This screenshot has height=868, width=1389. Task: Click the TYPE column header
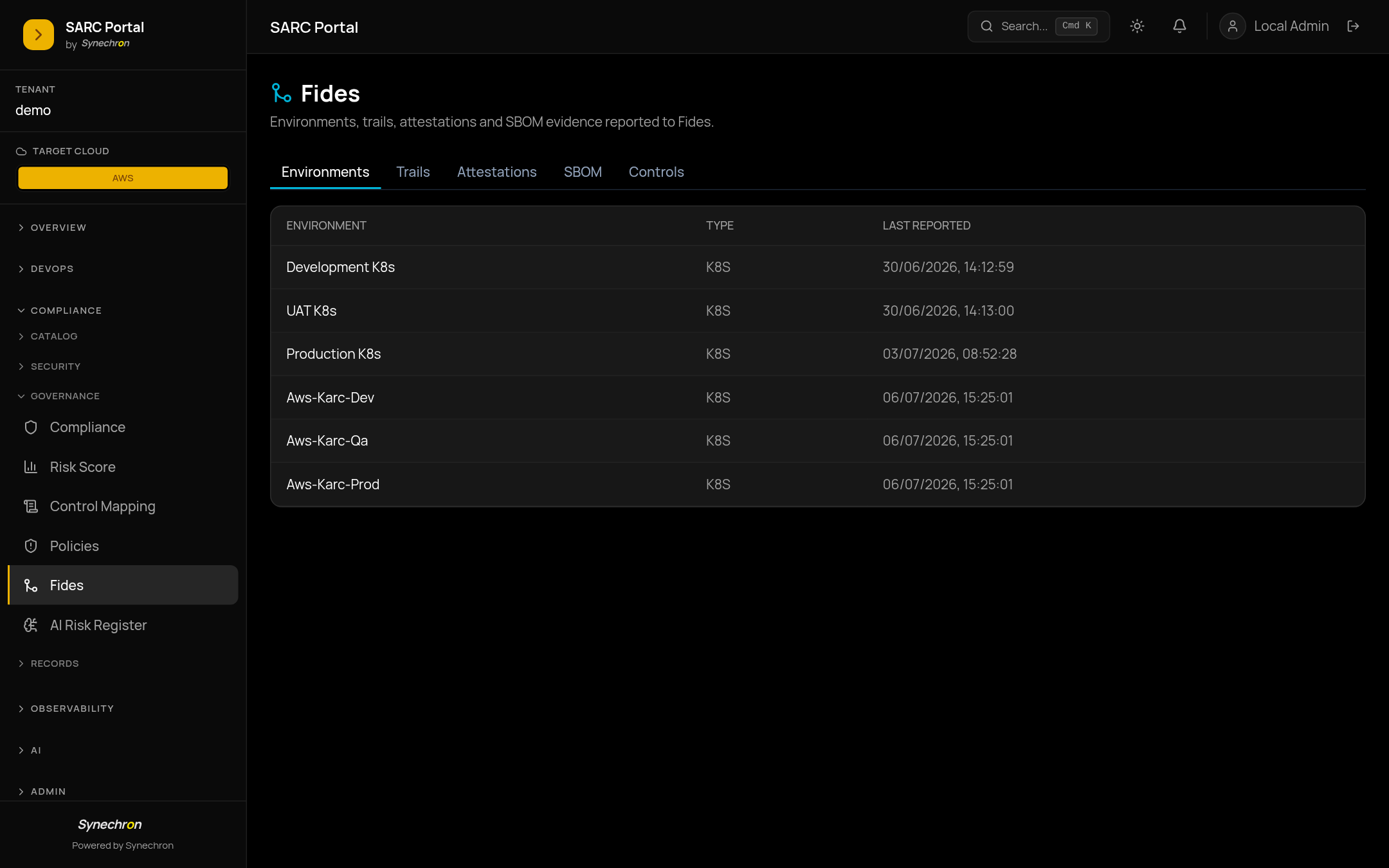point(720,226)
